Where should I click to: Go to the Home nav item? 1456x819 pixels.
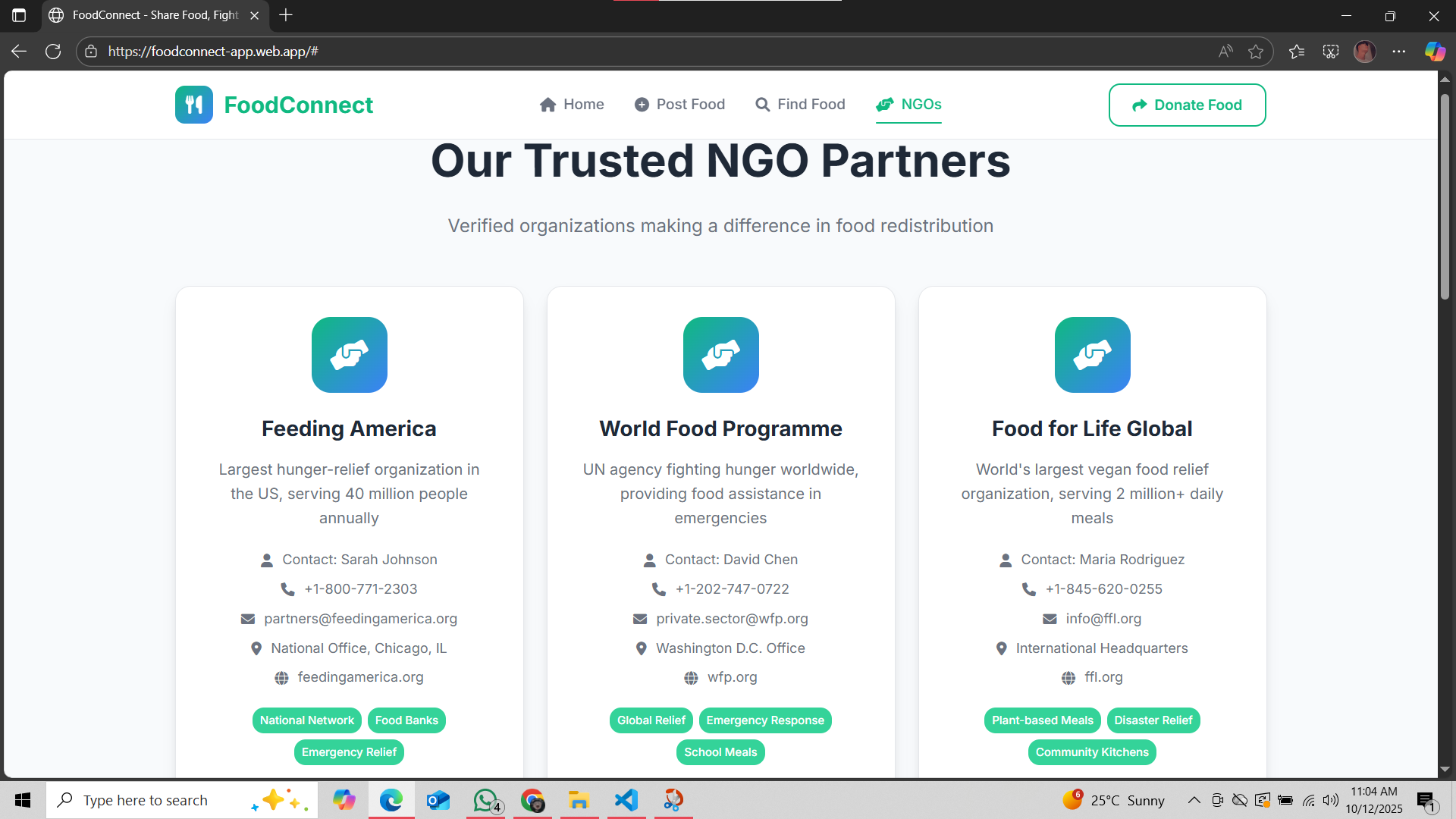pos(572,105)
